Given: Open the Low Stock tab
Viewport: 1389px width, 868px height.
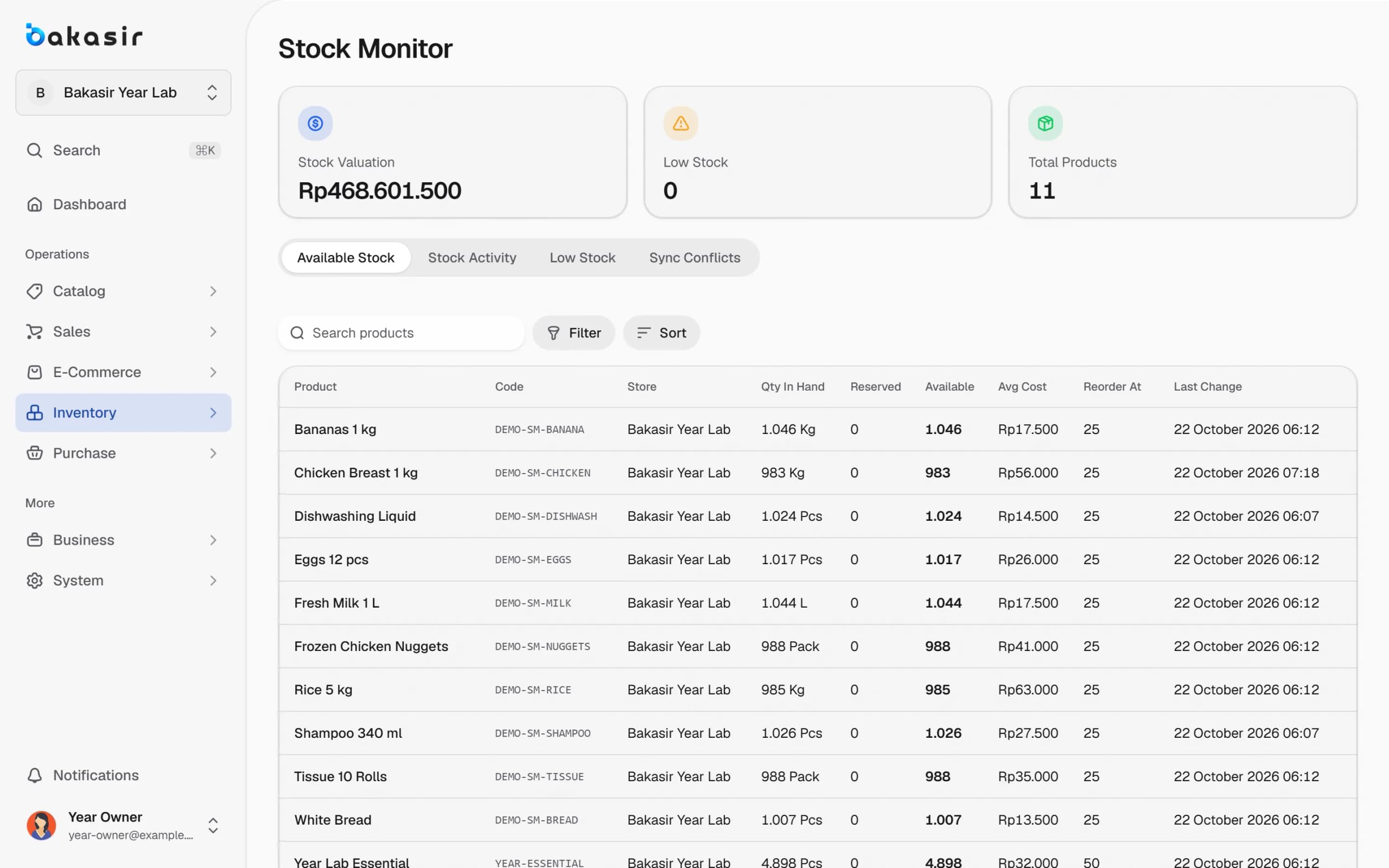Looking at the screenshot, I should [582, 257].
